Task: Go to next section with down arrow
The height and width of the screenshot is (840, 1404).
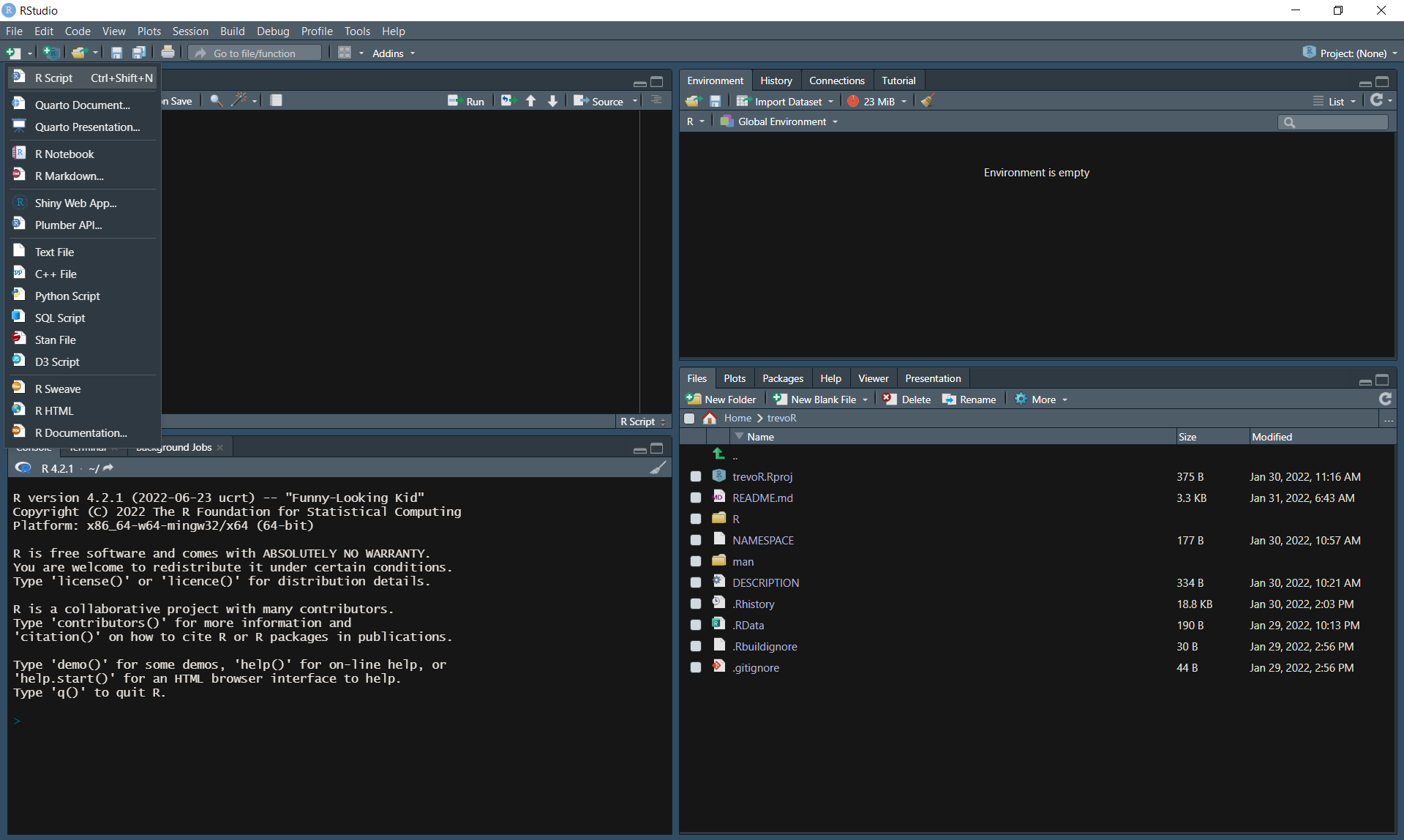Action: (553, 101)
